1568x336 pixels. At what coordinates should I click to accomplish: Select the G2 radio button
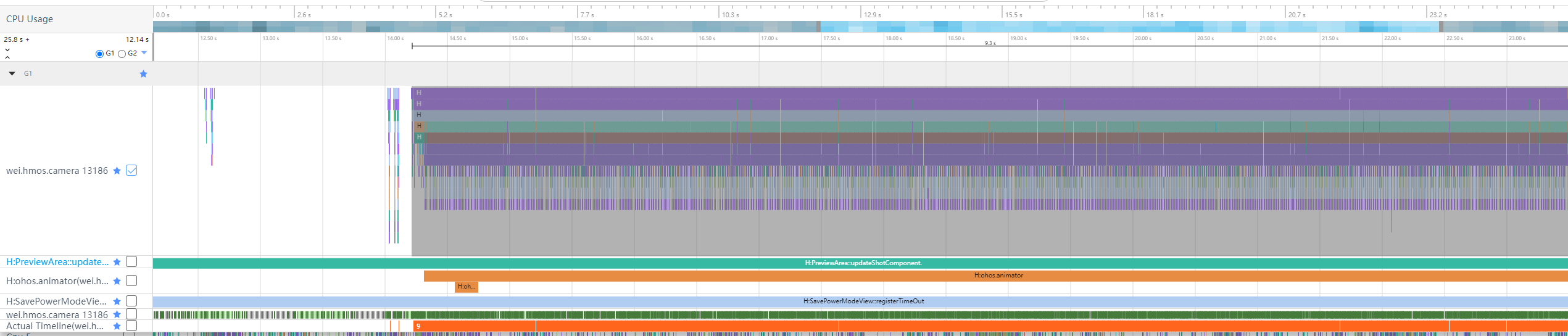coord(122,54)
